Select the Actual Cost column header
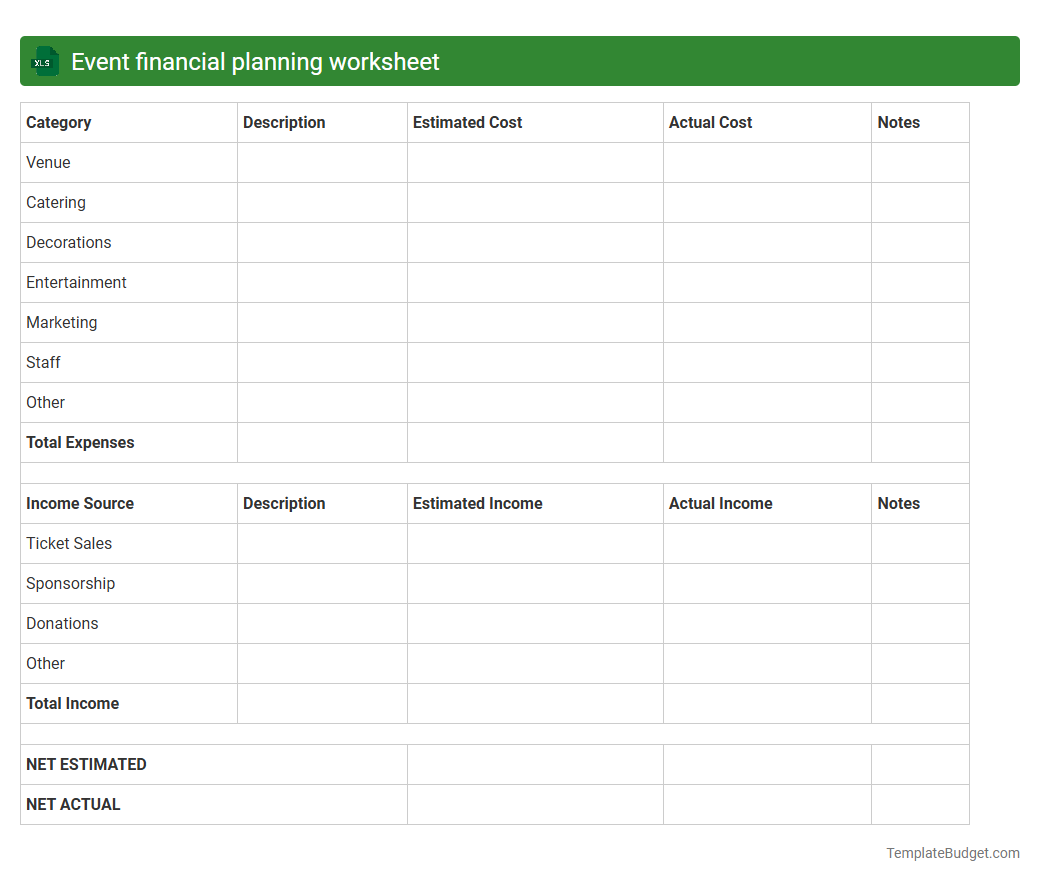Image resolution: width=1040 pixels, height=882 pixels. click(x=710, y=122)
